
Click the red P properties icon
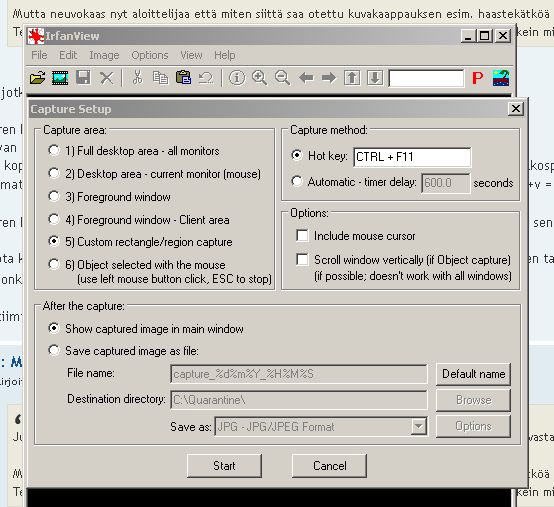pyautogui.click(x=477, y=77)
